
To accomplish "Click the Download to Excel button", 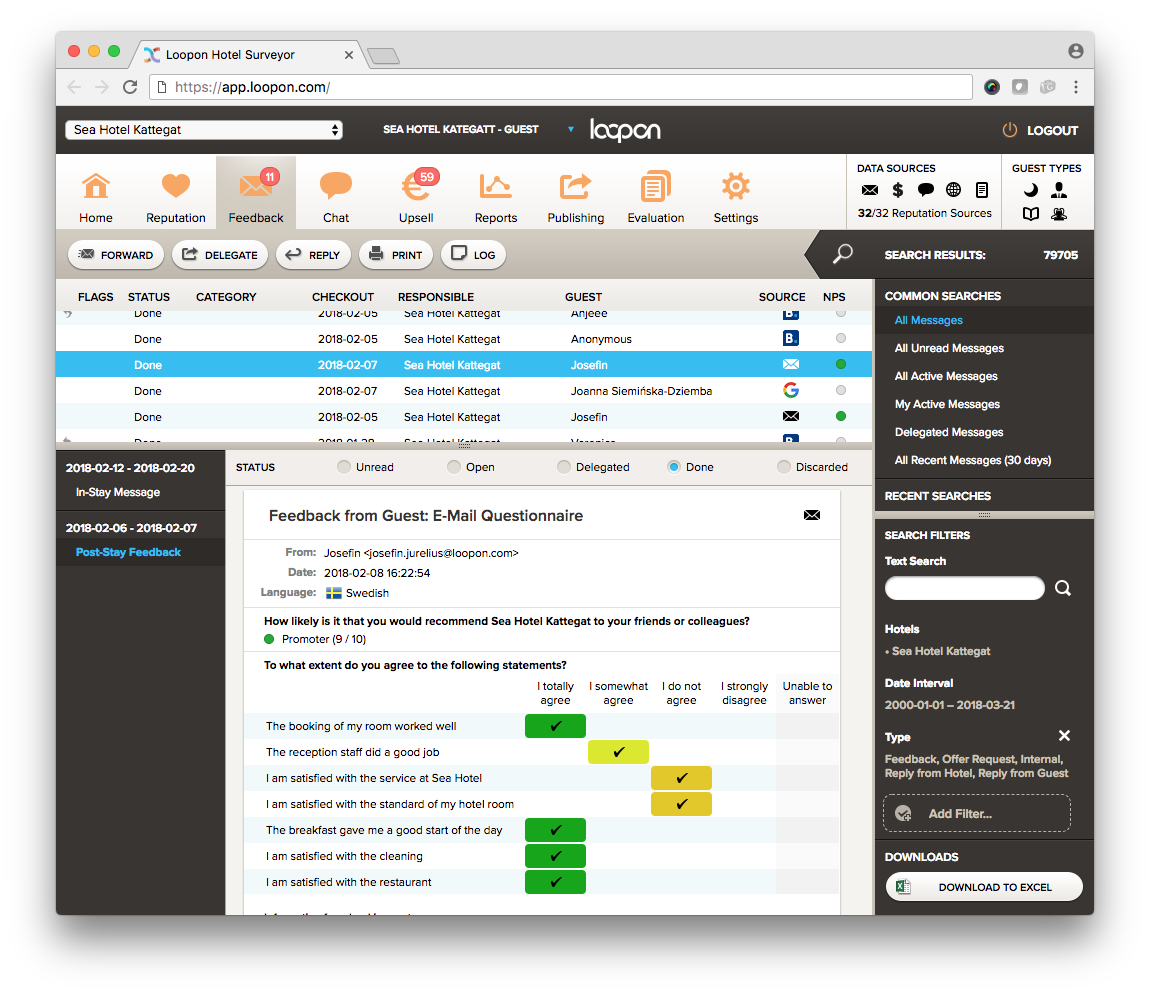I will click(x=984, y=887).
